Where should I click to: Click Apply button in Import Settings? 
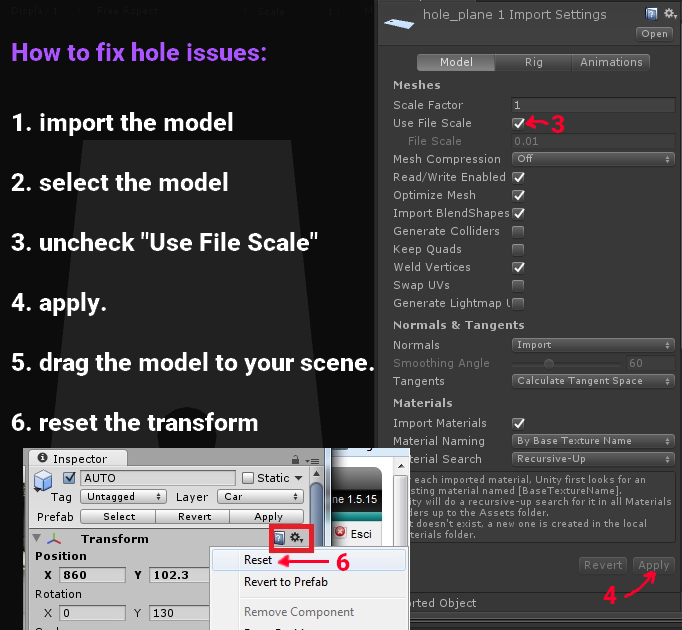[654, 565]
